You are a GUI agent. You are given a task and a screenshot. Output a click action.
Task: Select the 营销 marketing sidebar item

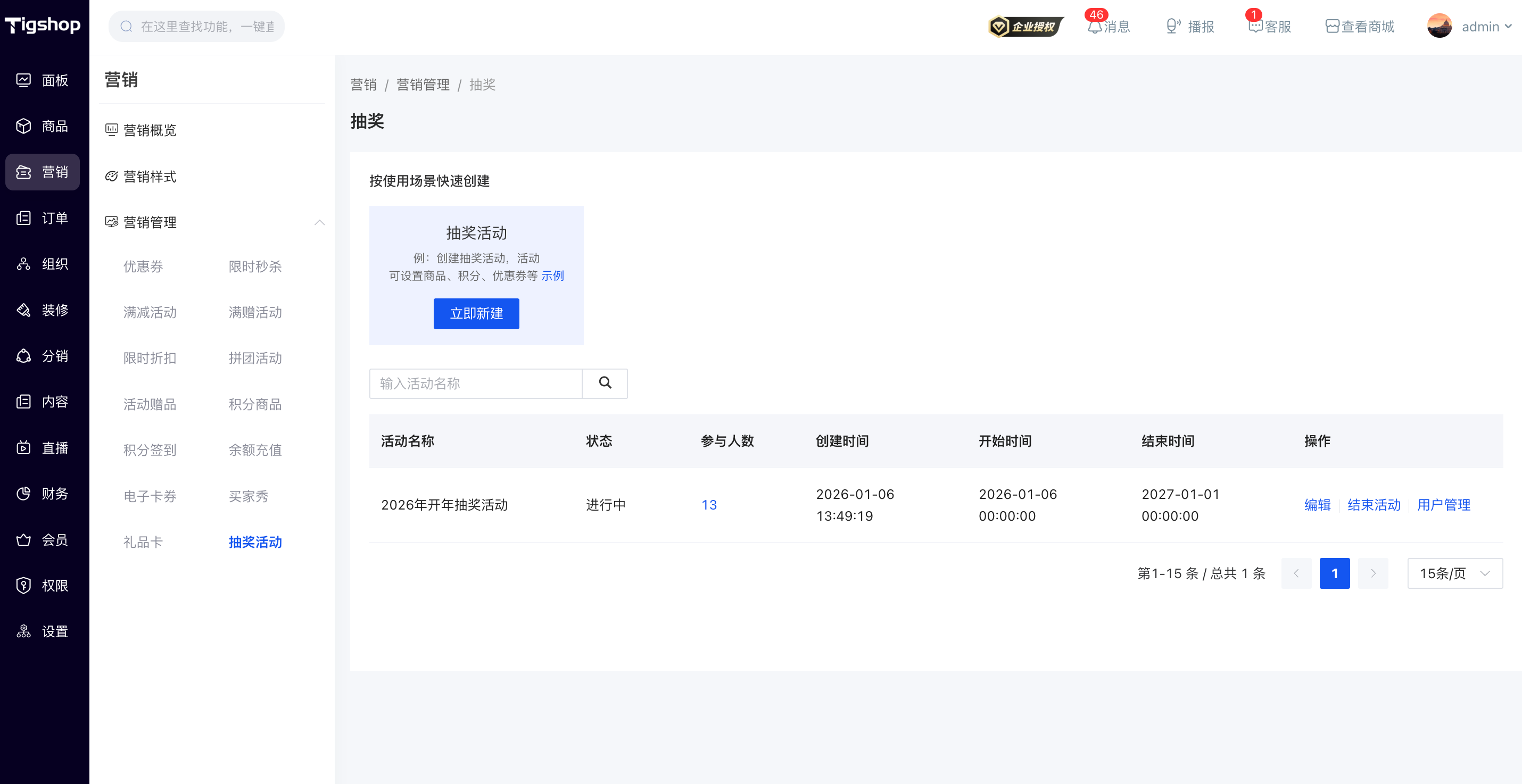coord(43,172)
